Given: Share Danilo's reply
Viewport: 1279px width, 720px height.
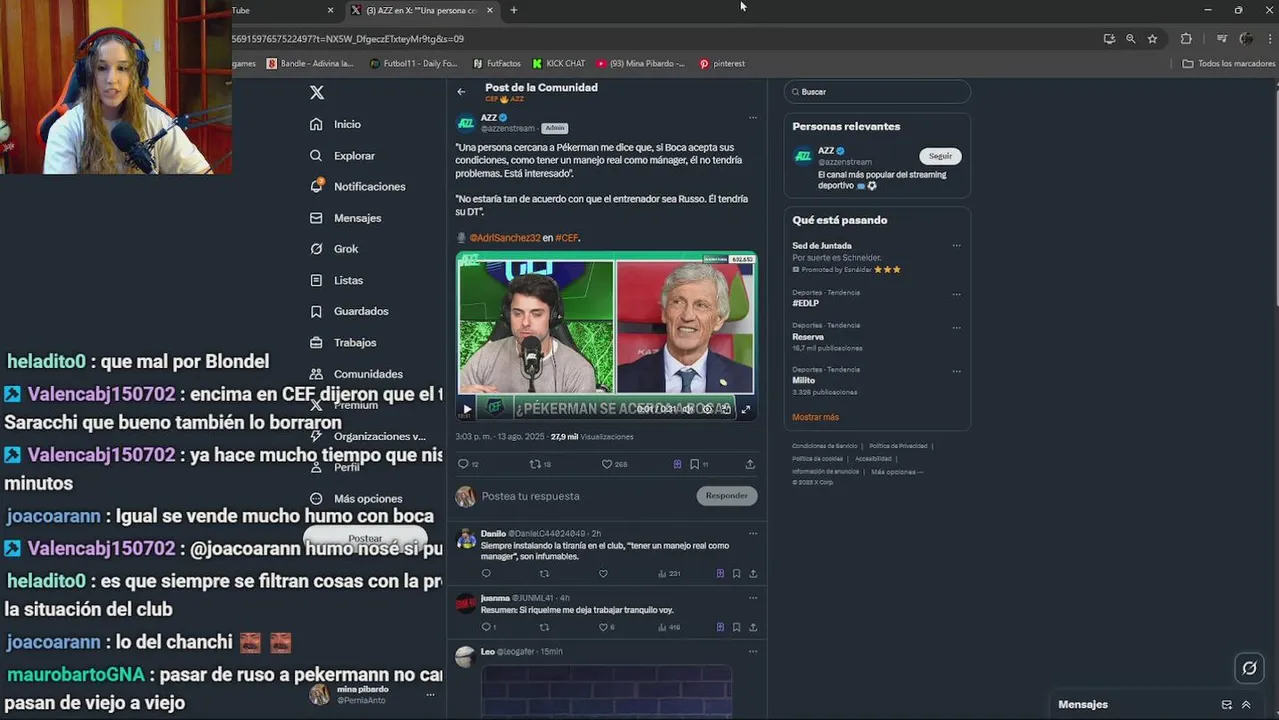Looking at the screenshot, I should (x=753, y=574).
